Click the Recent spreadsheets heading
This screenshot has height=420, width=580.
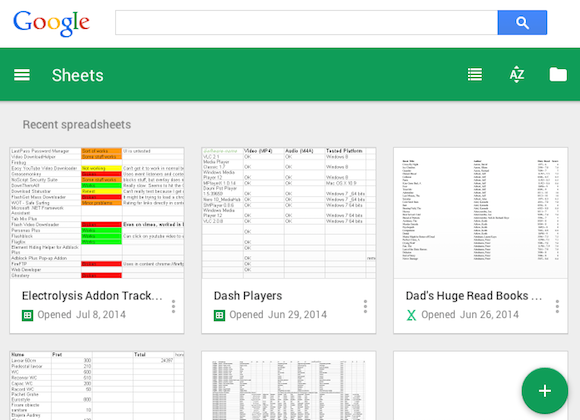click(x=77, y=125)
